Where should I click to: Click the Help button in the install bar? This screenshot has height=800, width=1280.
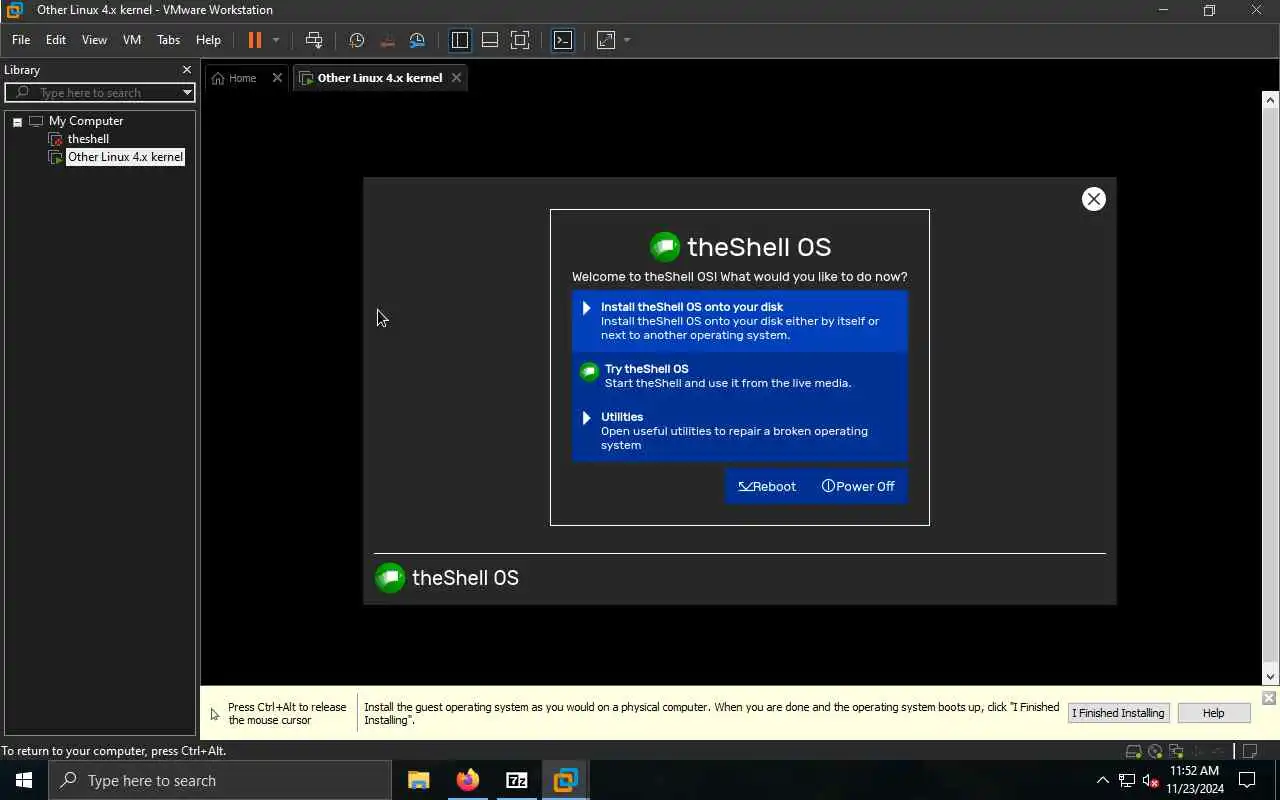pyautogui.click(x=1213, y=713)
